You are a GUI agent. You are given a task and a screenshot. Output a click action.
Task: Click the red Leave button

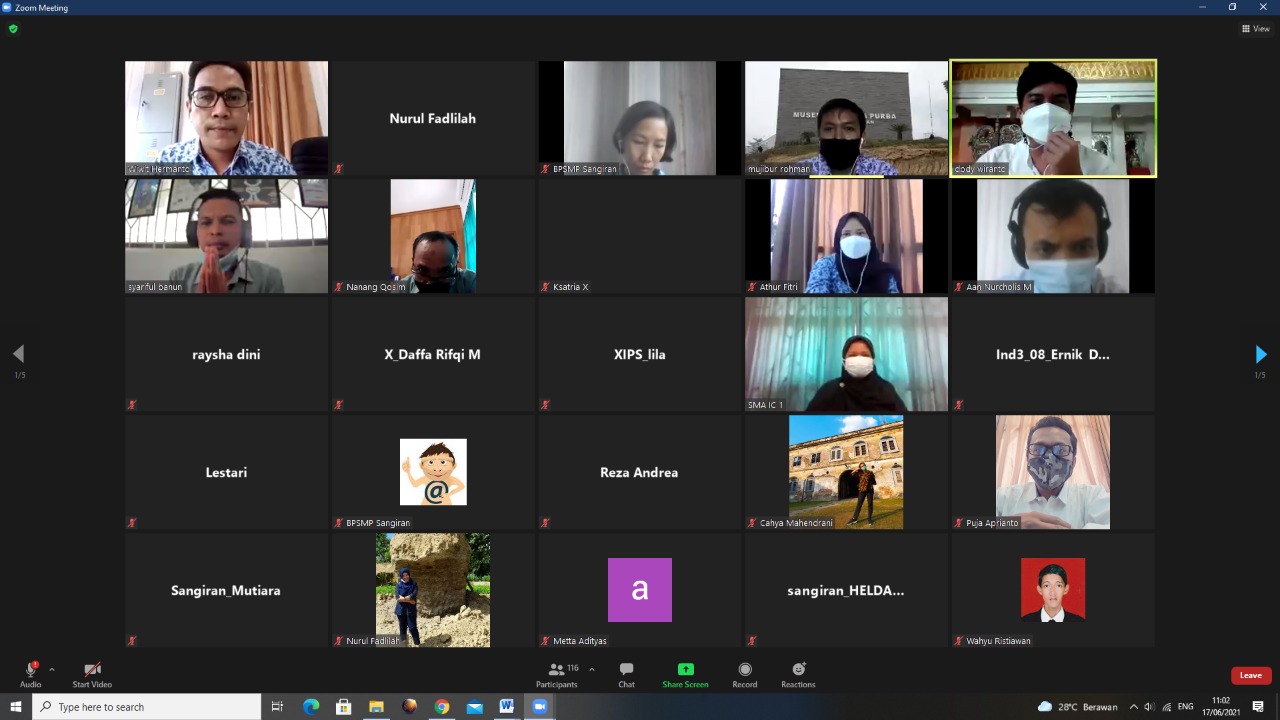point(1251,675)
